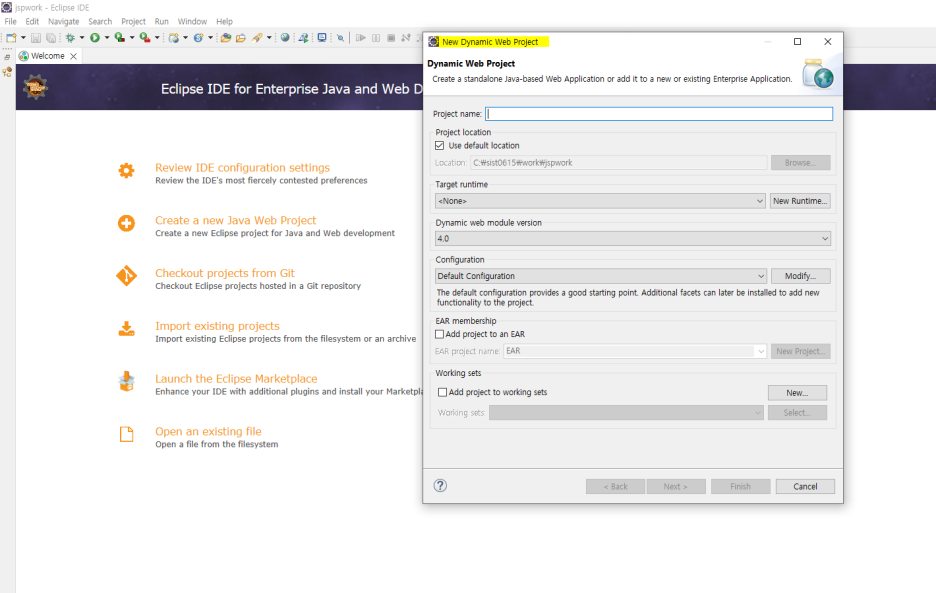Viewport: 936px width, 593px height.
Task: Click the Launch Web Service icon
Action: 303,38
